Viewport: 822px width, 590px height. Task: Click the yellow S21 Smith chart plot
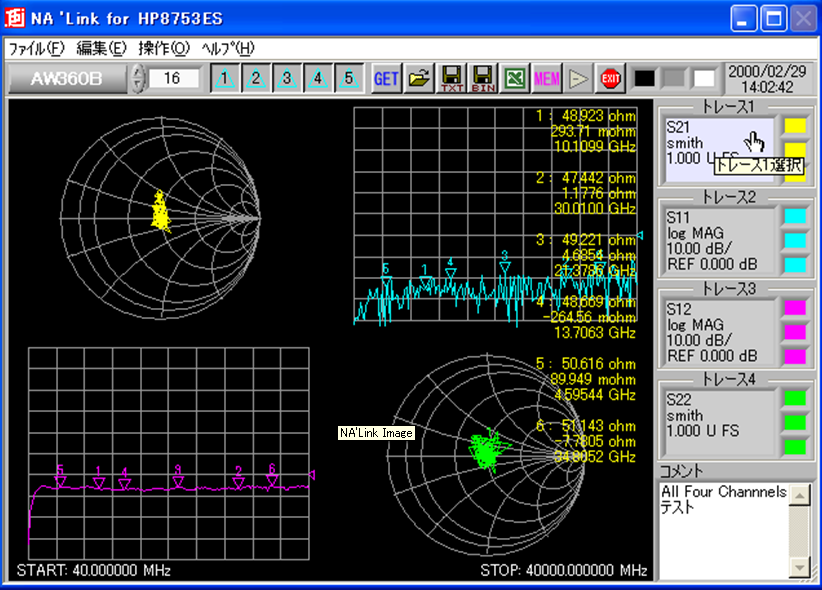pyautogui.click(x=160, y=218)
